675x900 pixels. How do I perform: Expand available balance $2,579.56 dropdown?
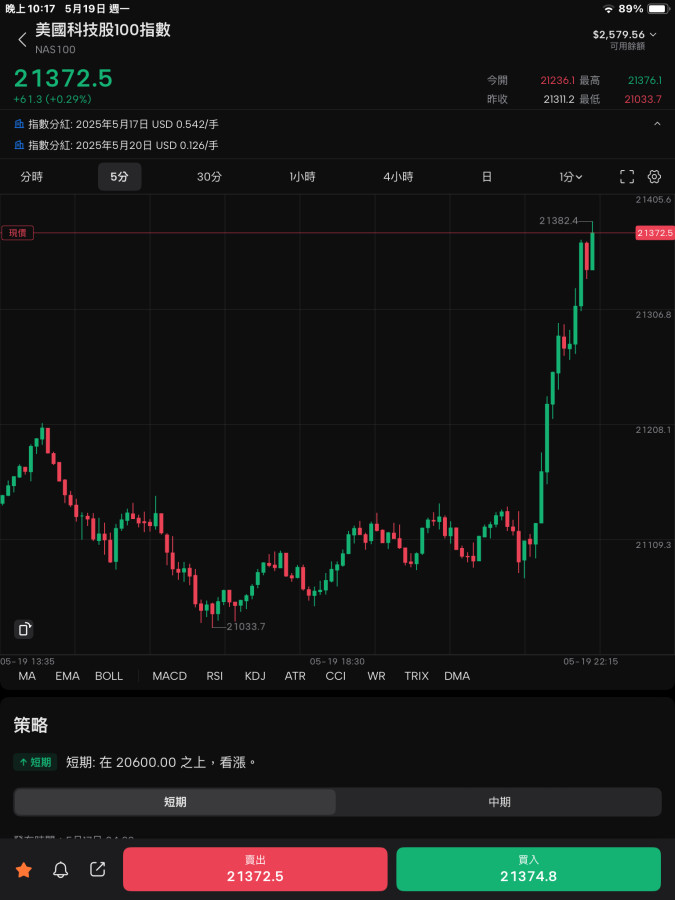[x=625, y=35]
